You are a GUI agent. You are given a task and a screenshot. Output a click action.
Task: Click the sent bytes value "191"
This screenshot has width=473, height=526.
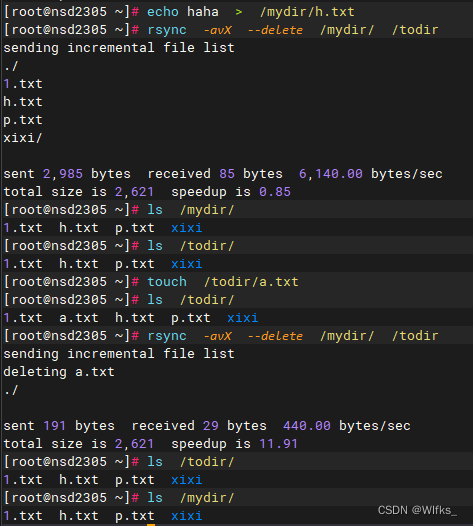pos(54,426)
